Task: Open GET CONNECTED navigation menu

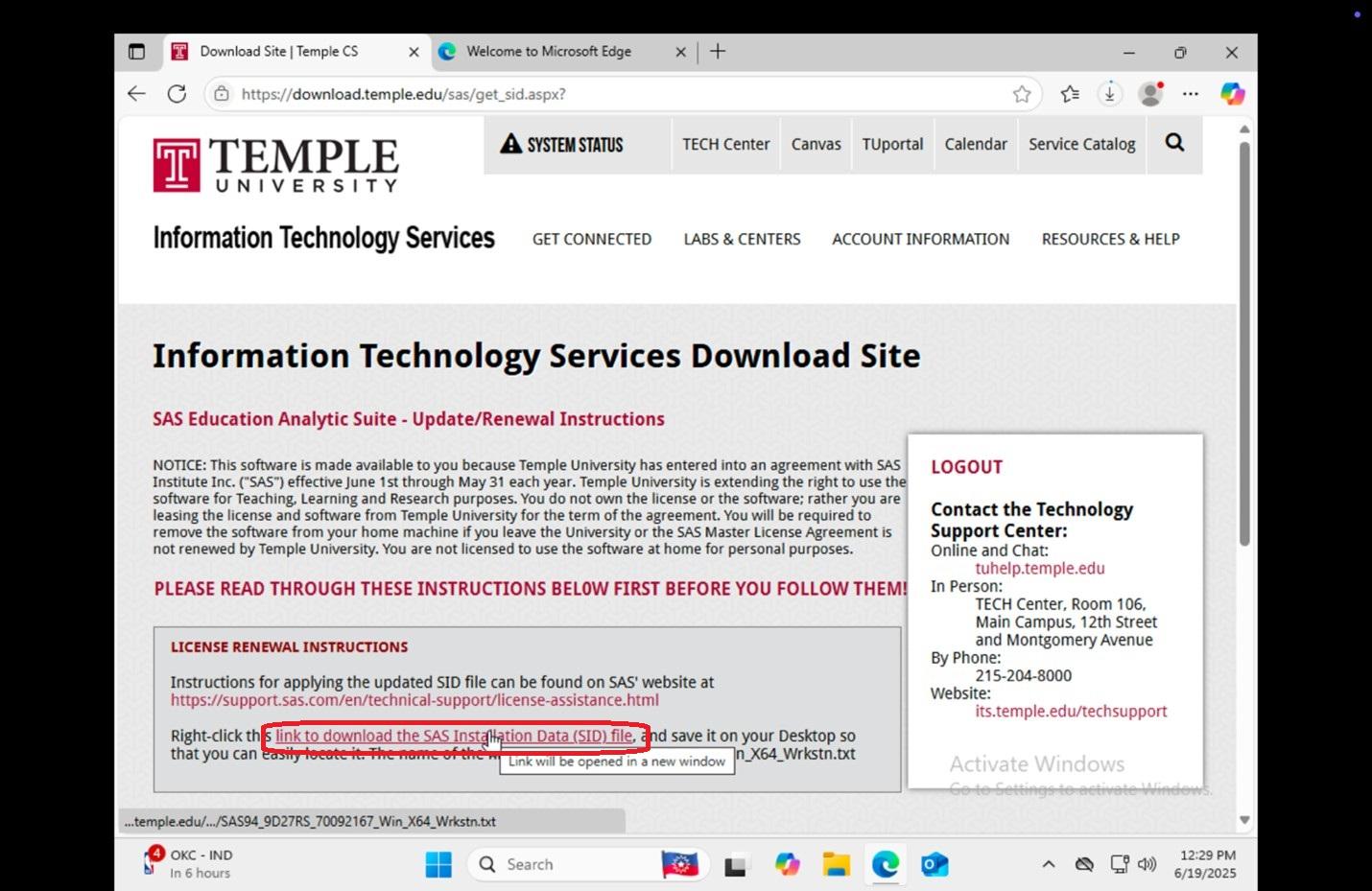Action: point(592,239)
